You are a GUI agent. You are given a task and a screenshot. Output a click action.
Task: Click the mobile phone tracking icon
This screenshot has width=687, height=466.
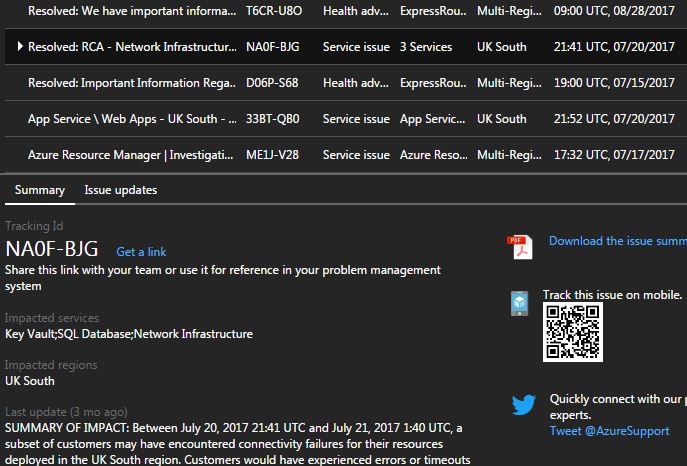pos(520,304)
